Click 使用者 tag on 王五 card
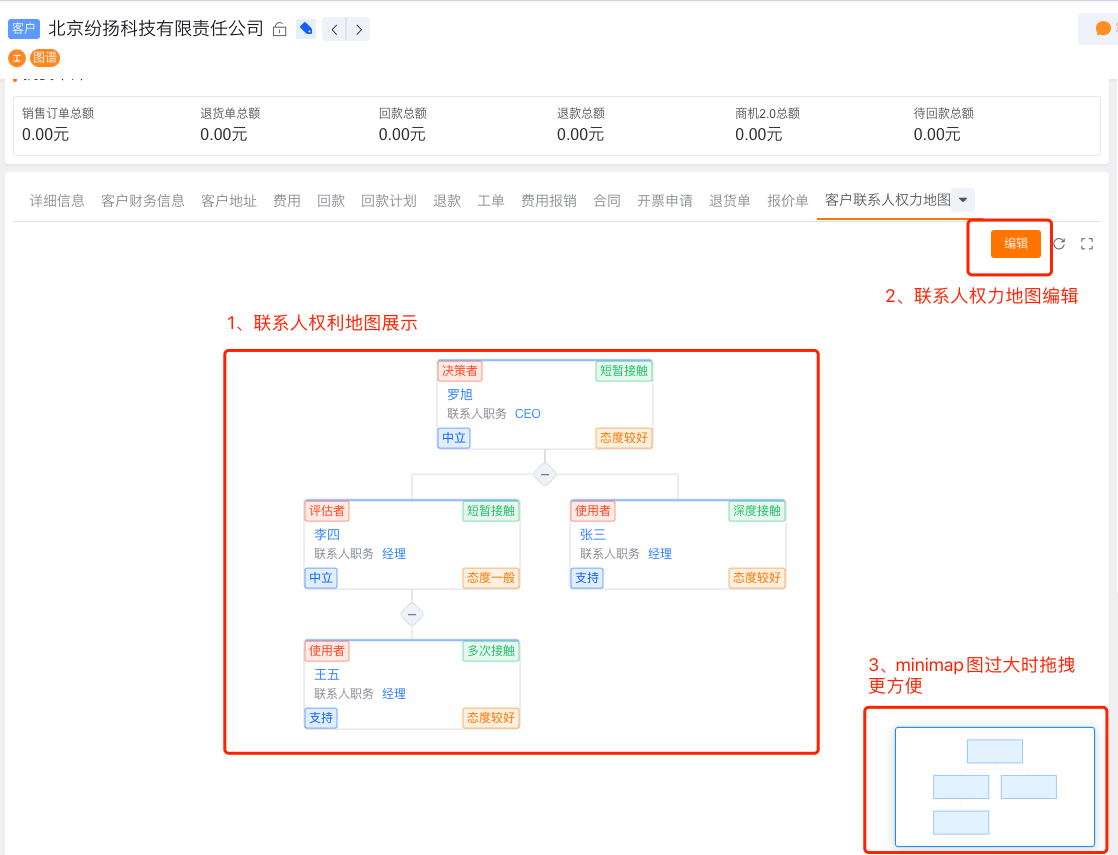1118x855 pixels. pyautogui.click(x=327, y=650)
